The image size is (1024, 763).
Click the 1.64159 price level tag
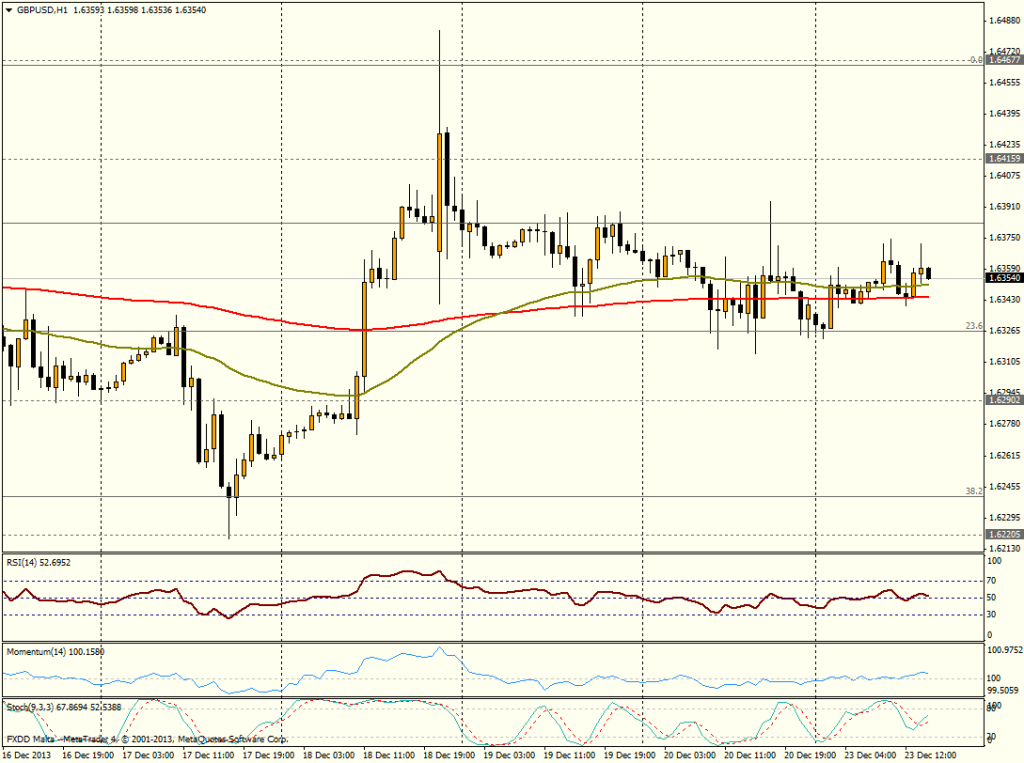point(1004,158)
